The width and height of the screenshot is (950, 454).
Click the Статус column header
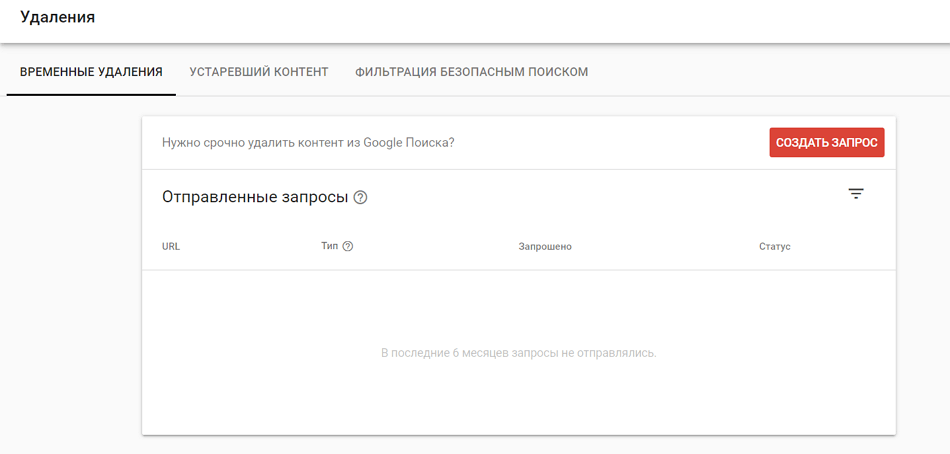774,247
